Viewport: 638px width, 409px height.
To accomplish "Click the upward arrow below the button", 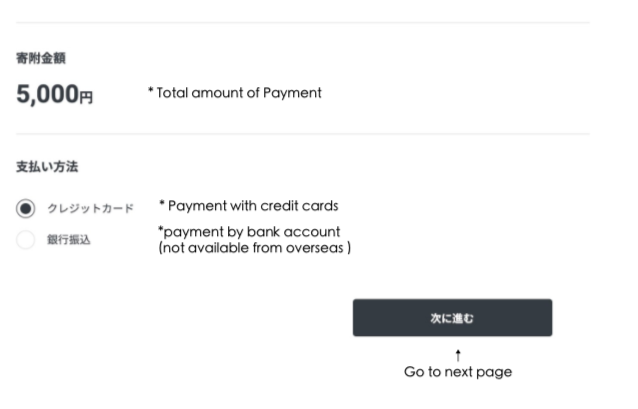I will click(x=458, y=355).
